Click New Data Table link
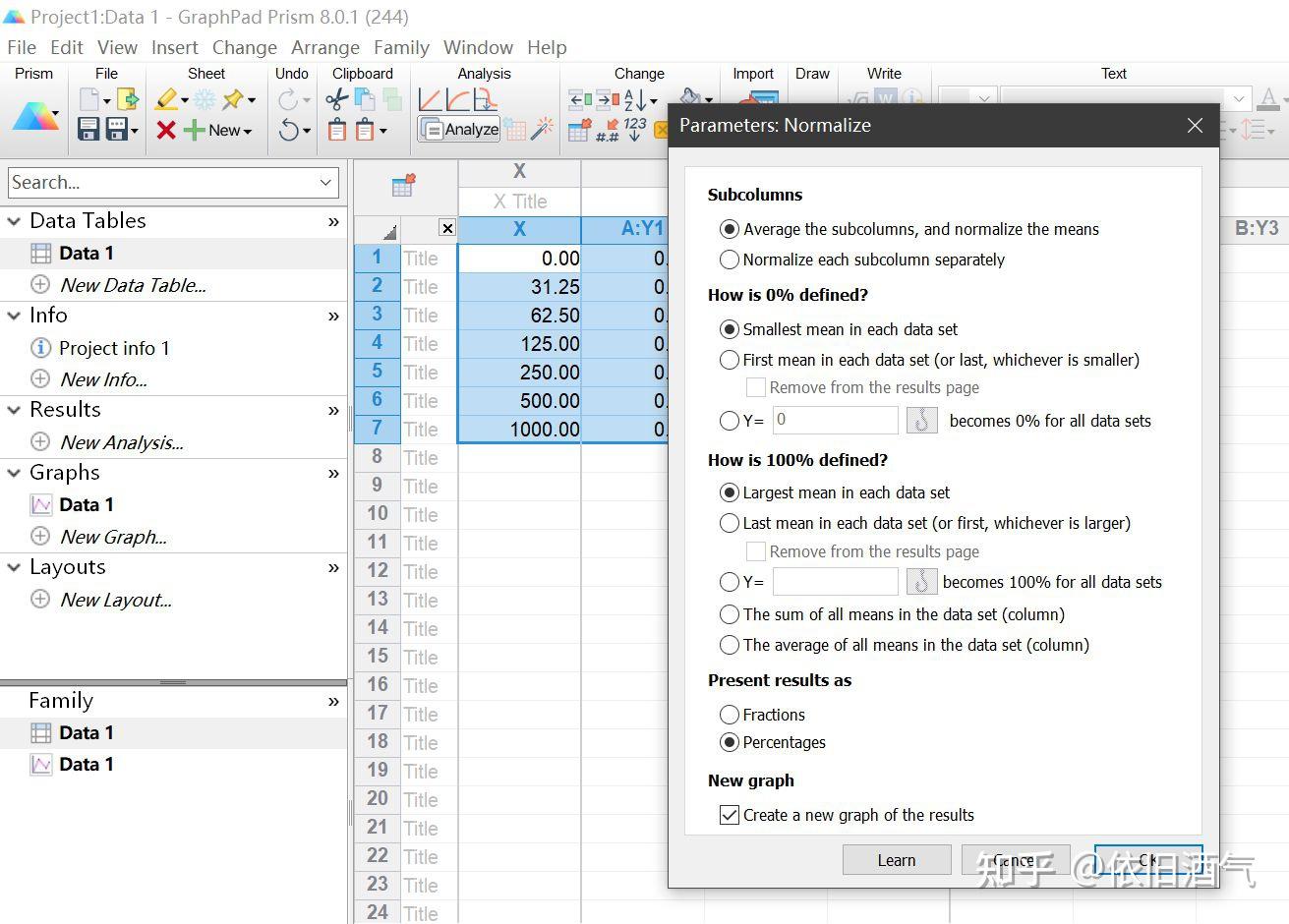The height and width of the screenshot is (924, 1289). click(133, 285)
